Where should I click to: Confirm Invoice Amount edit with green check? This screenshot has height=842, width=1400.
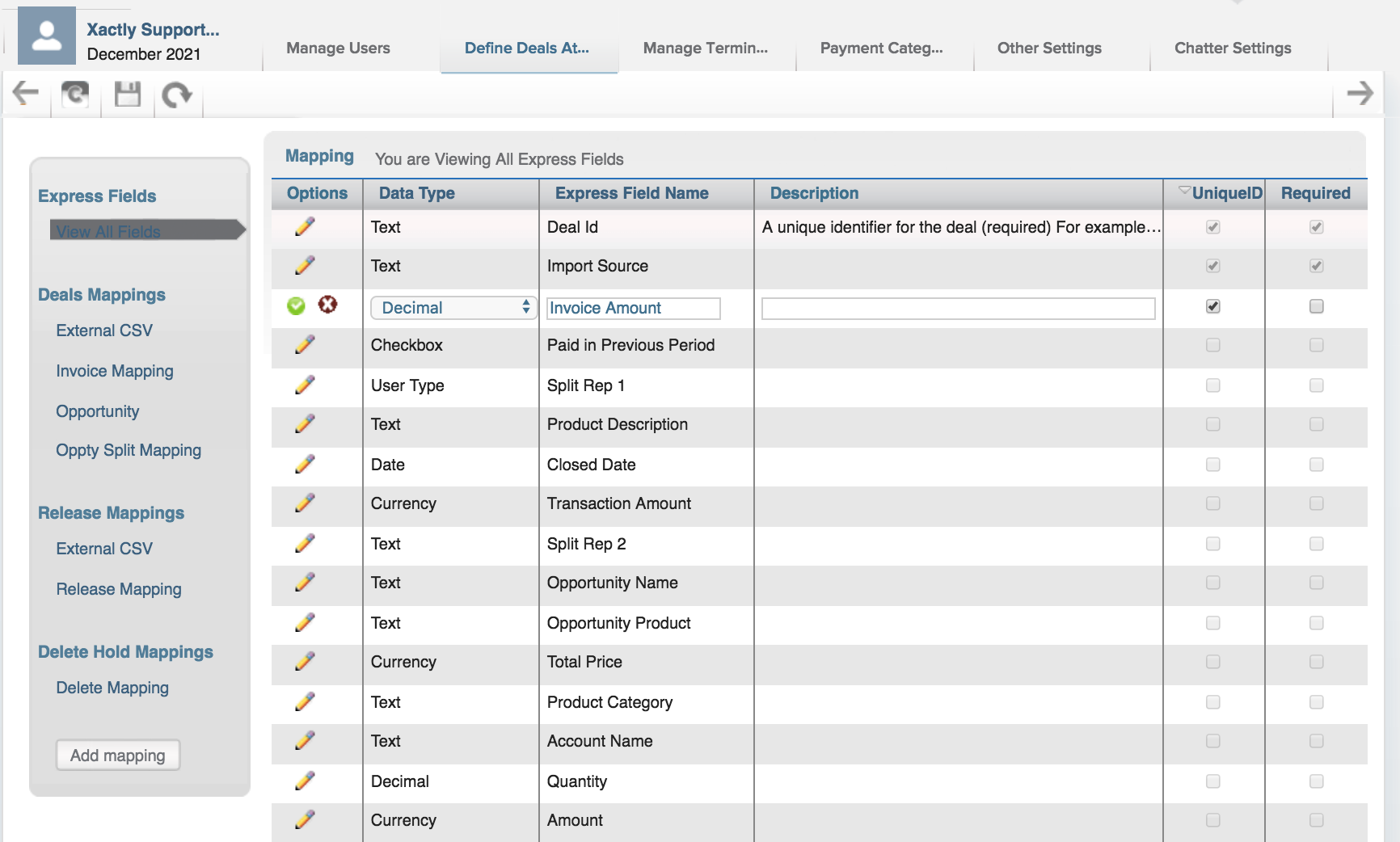(x=297, y=305)
